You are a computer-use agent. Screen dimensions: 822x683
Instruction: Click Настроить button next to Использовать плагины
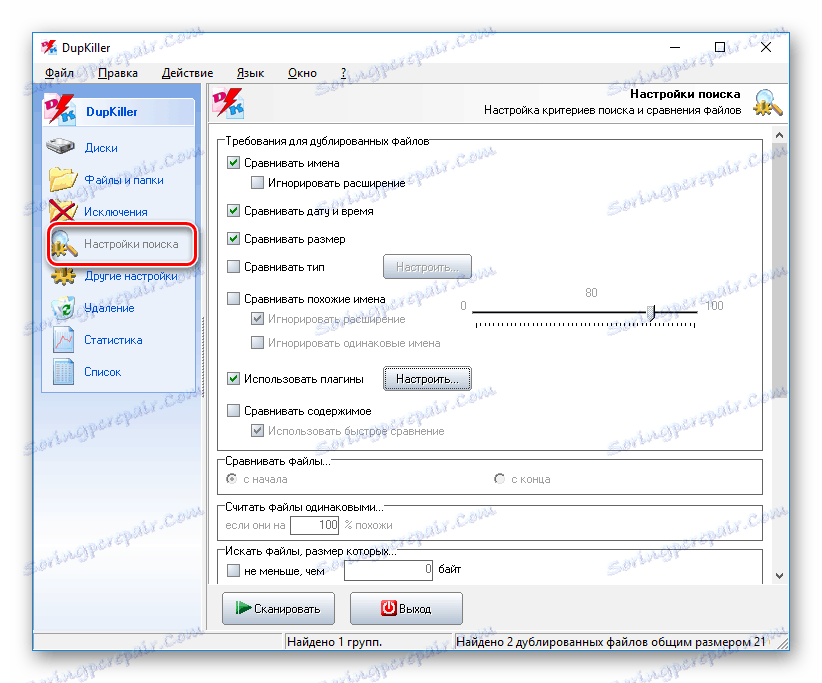point(427,378)
